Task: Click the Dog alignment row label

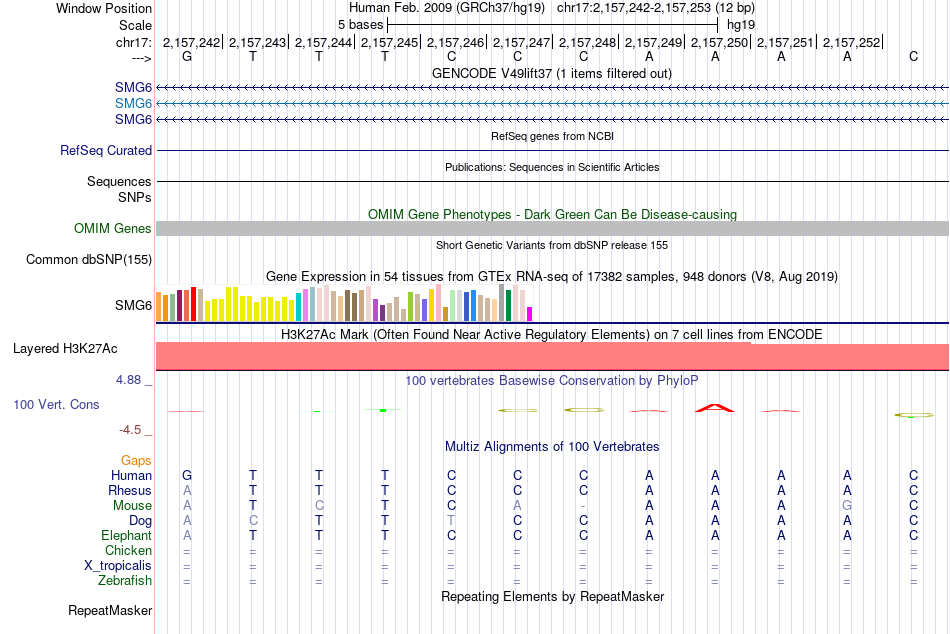Action: 140,521
